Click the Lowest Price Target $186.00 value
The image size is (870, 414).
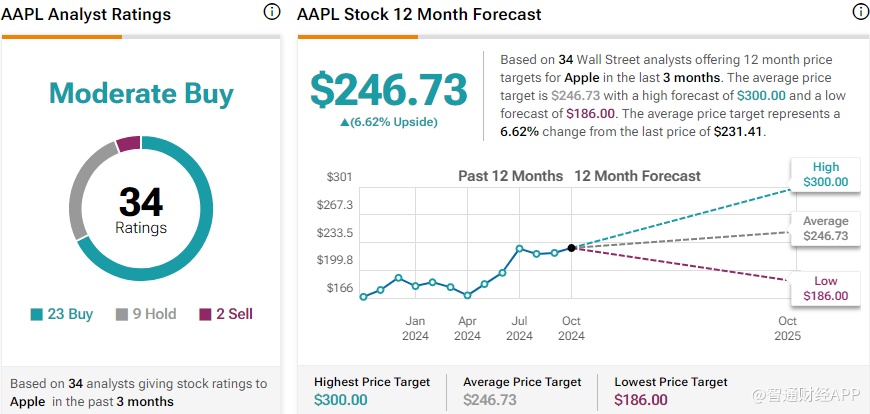click(641, 400)
